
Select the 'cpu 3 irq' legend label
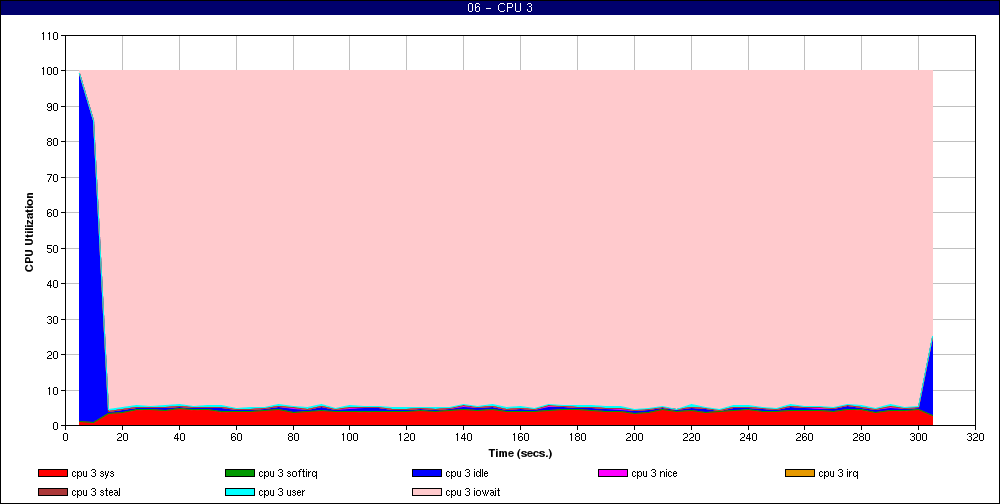click(x=839, y=473)
